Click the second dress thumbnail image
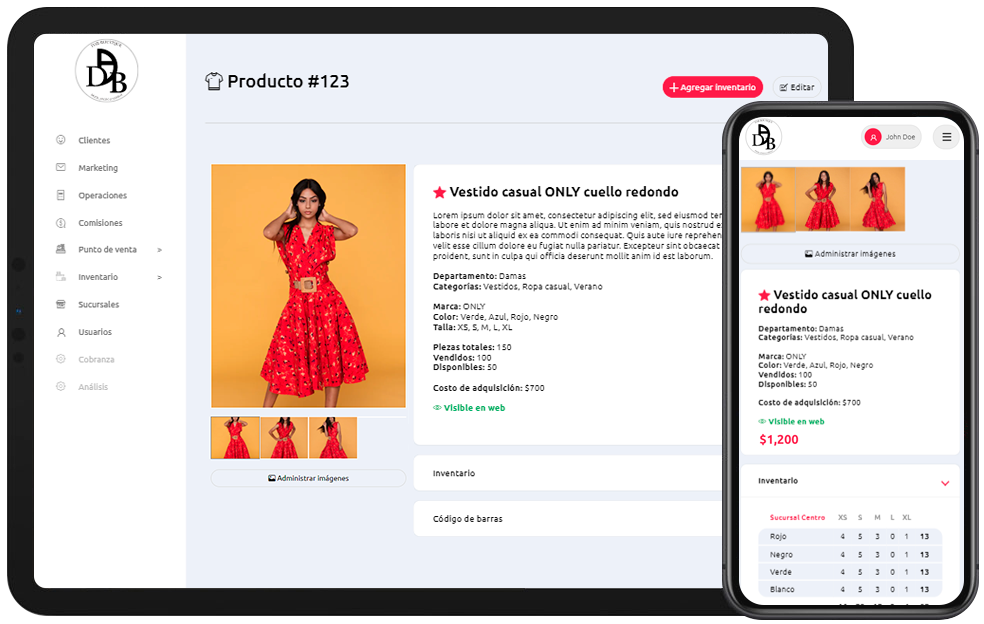This screenshot has height=624, width=984. (284, 436)
